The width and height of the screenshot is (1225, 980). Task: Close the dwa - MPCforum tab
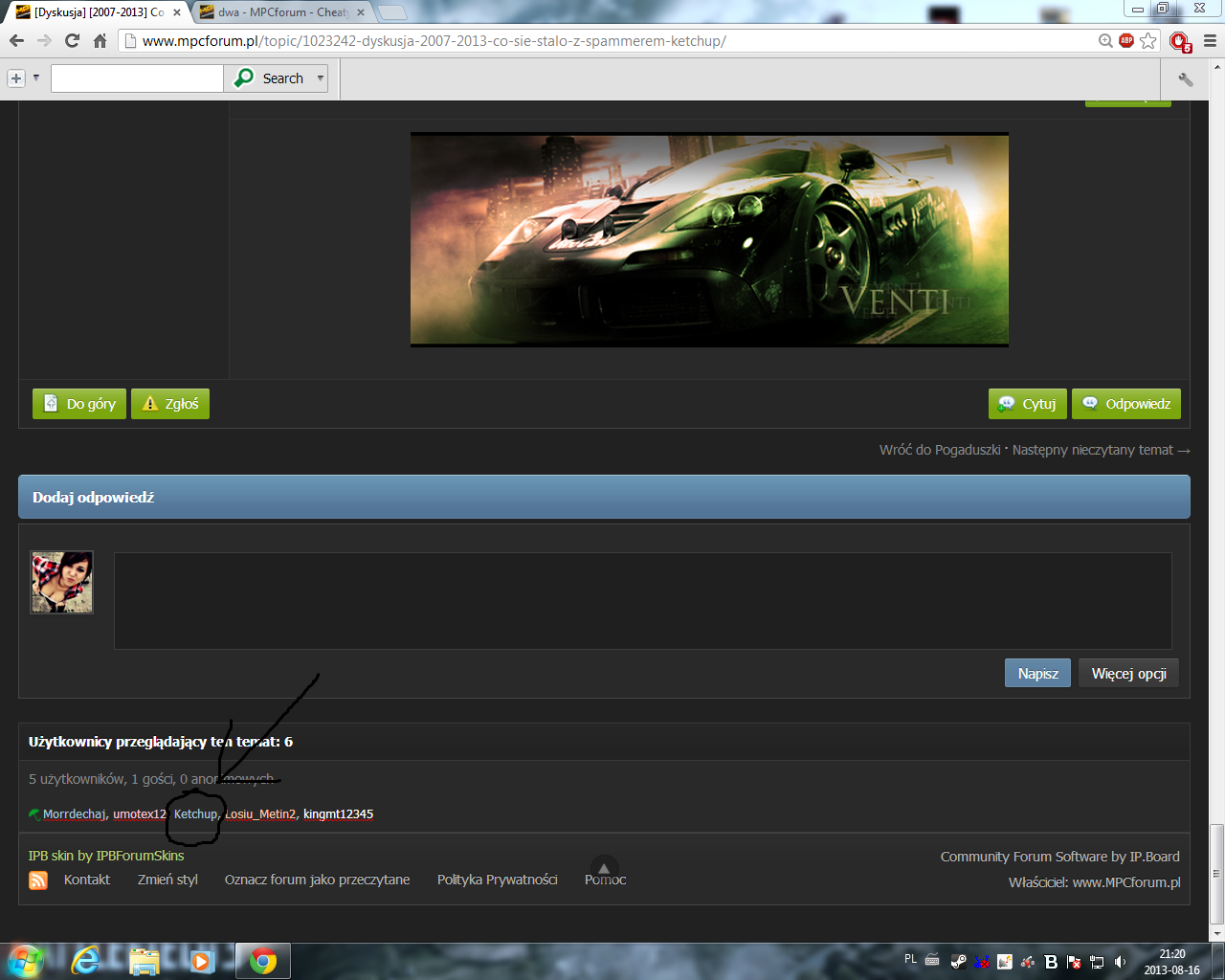(361, 12)
